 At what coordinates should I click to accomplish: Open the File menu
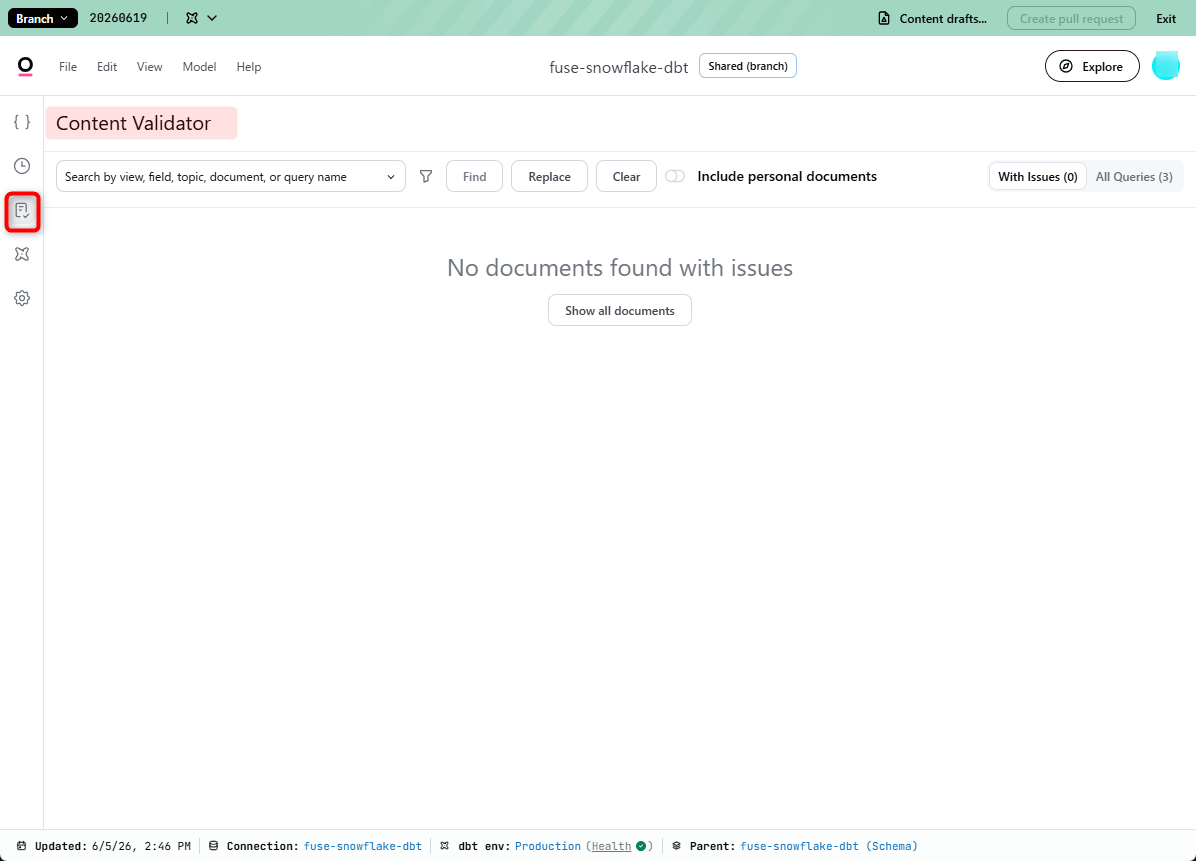coord(68,67)
